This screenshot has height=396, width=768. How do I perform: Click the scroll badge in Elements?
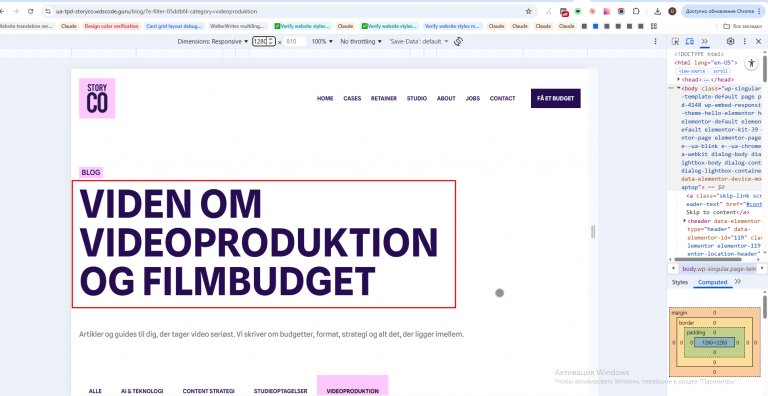click(720, 71)
